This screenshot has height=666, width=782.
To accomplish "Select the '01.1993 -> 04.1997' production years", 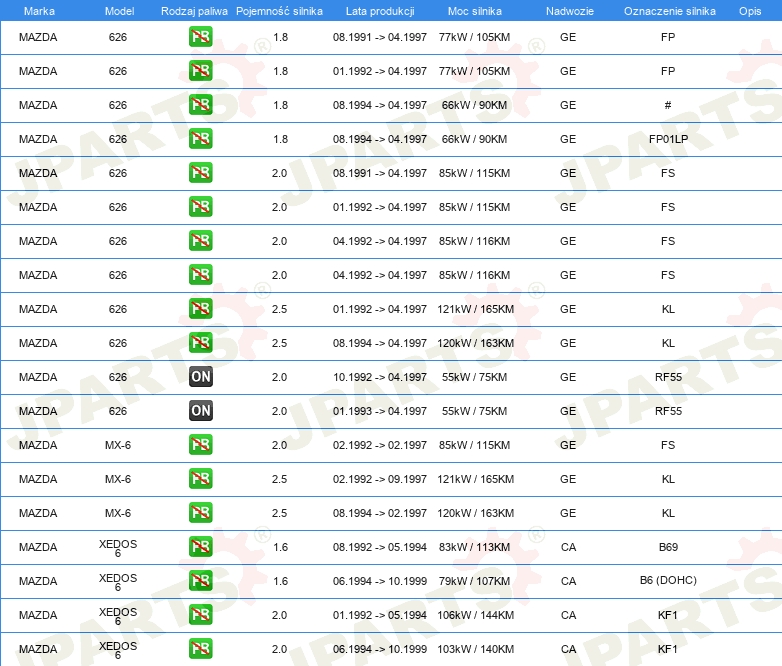I will (380, 411).
